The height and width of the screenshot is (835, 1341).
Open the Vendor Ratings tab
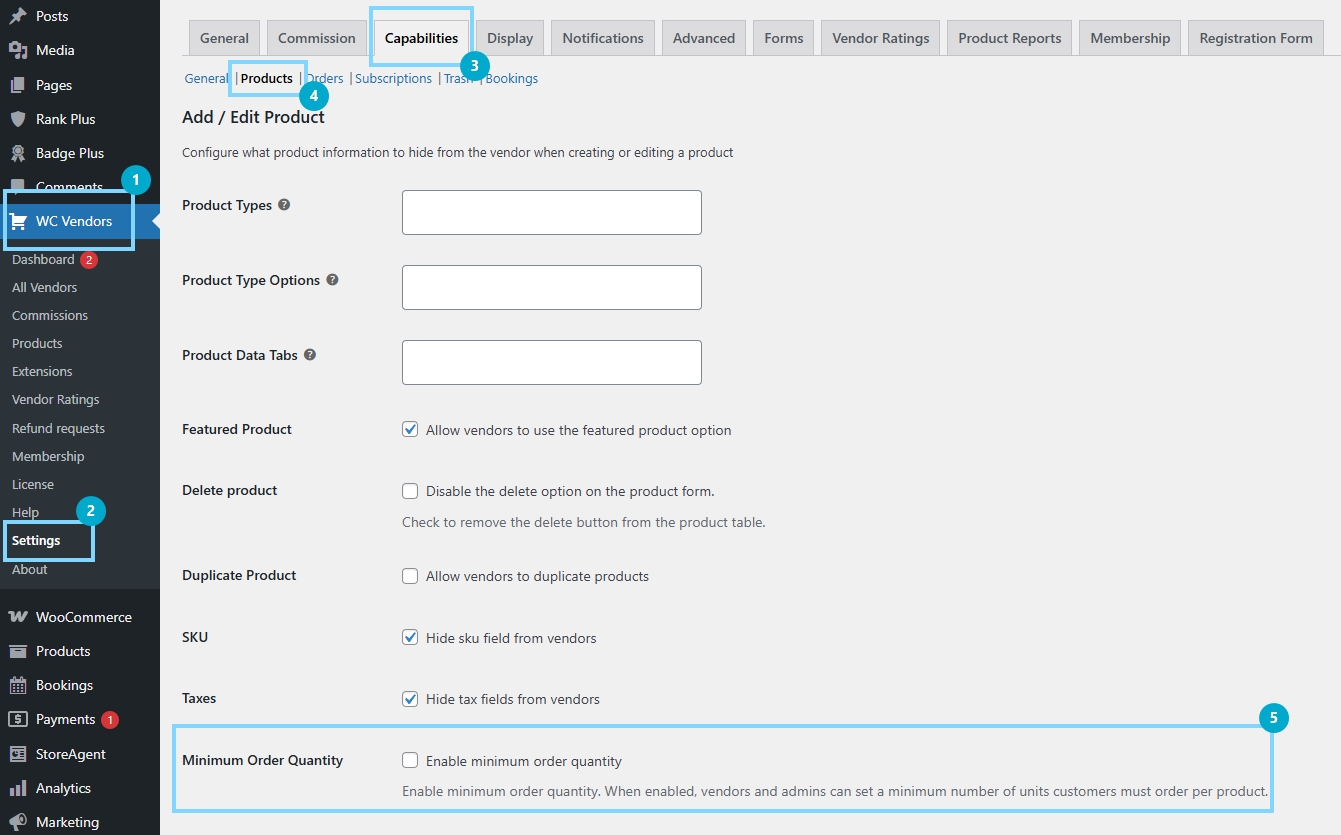pyautogui.click(x=880, y=38)
